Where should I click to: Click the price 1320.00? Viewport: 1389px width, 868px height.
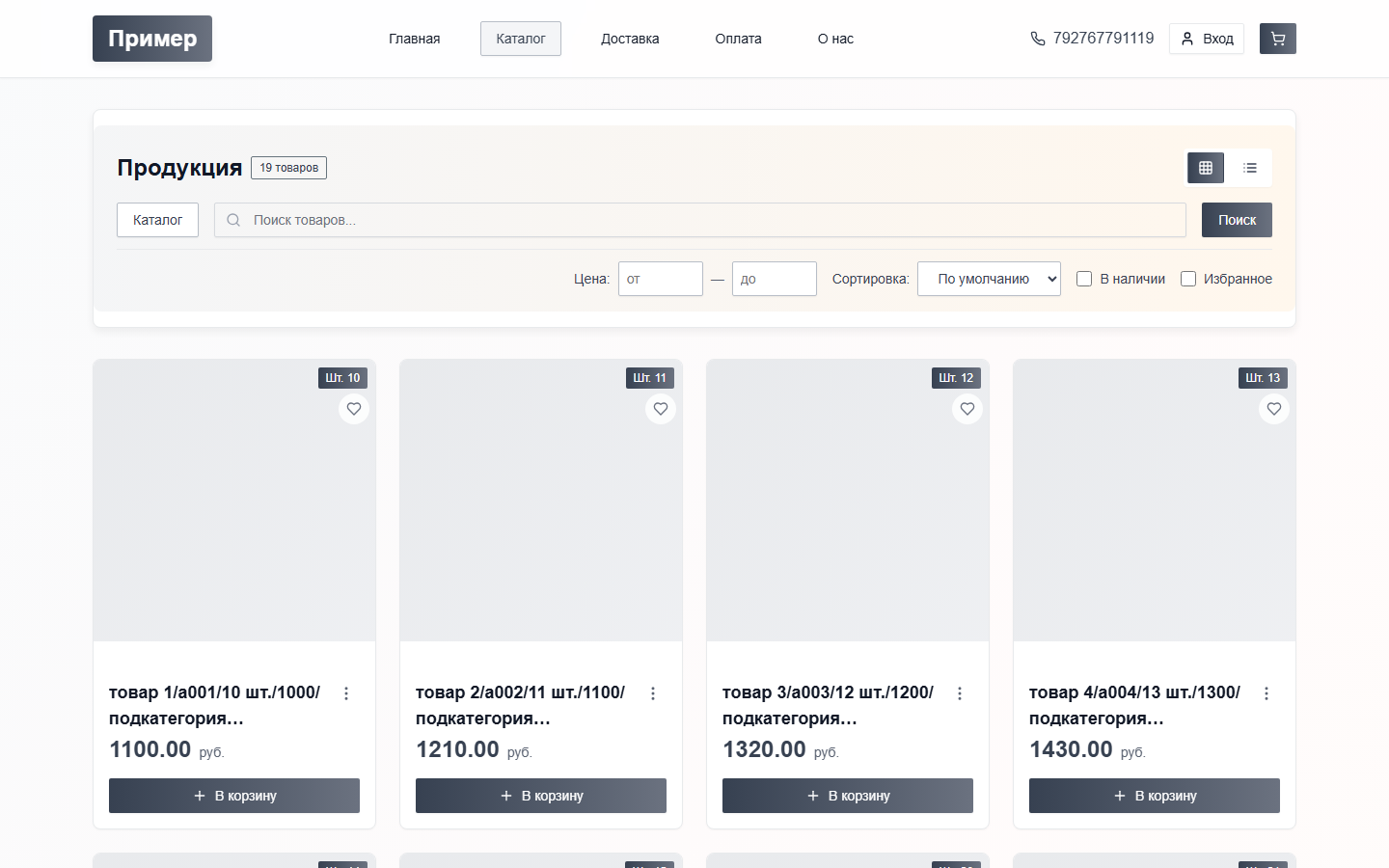[x=764, y=749]
